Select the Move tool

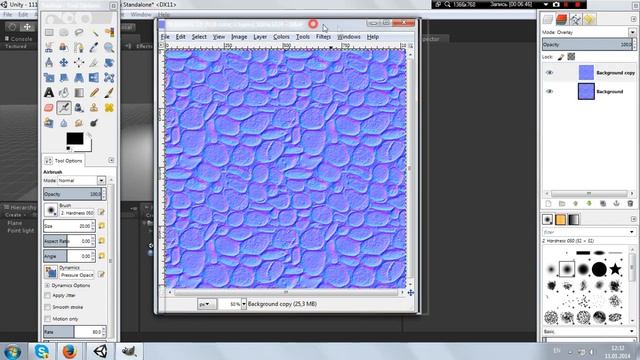[x=64, y=62]
